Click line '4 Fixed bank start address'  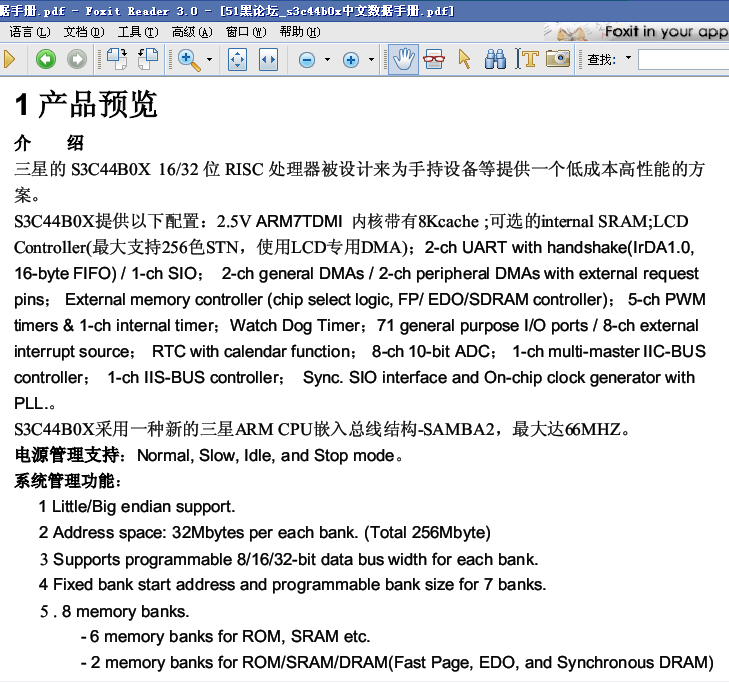click(x=292, y=585)
